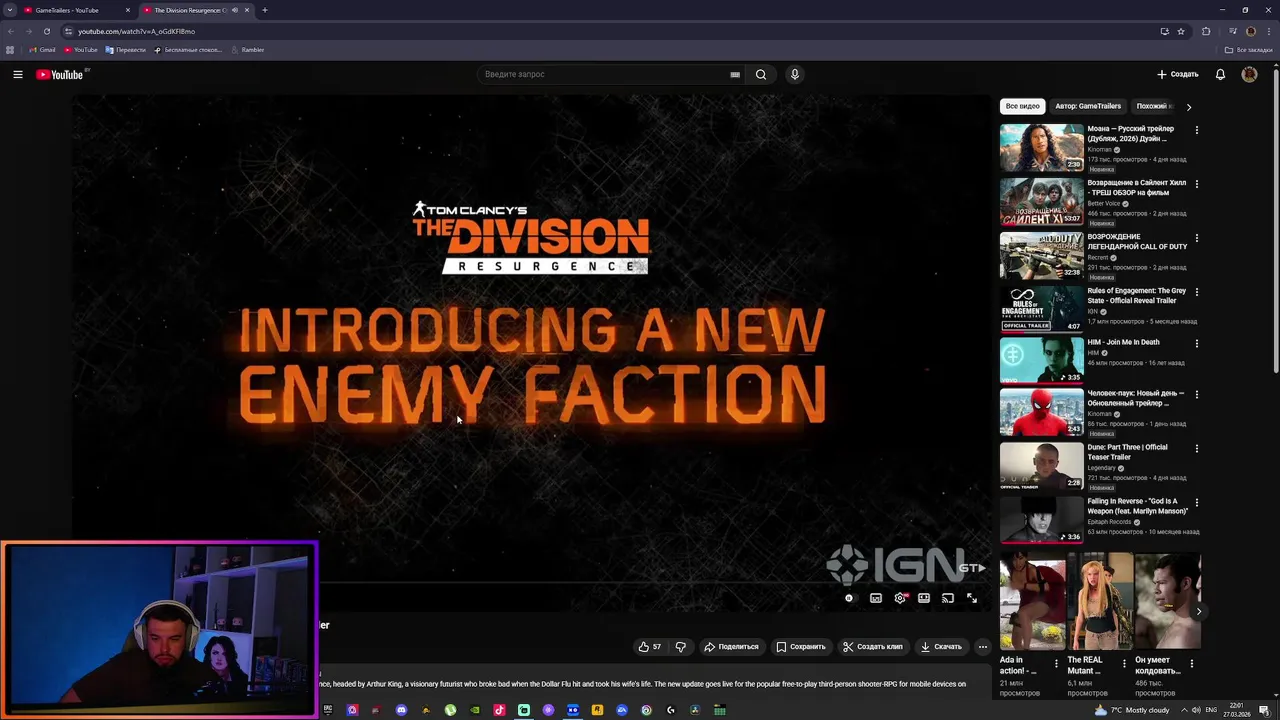The image size is (1280, 720).
Task: Open the YouTube guide hamburger menu
Action: (x=18, y=74)
